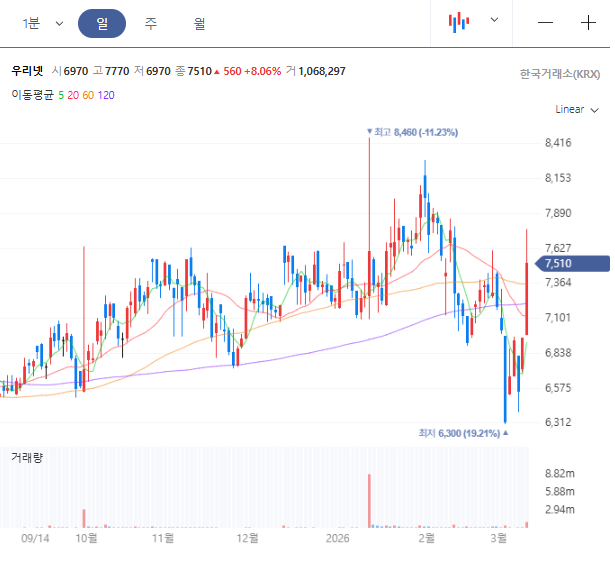615x571 pixels.
Task: Click the red up-arrow next to 560
Action: pos(217,71)
